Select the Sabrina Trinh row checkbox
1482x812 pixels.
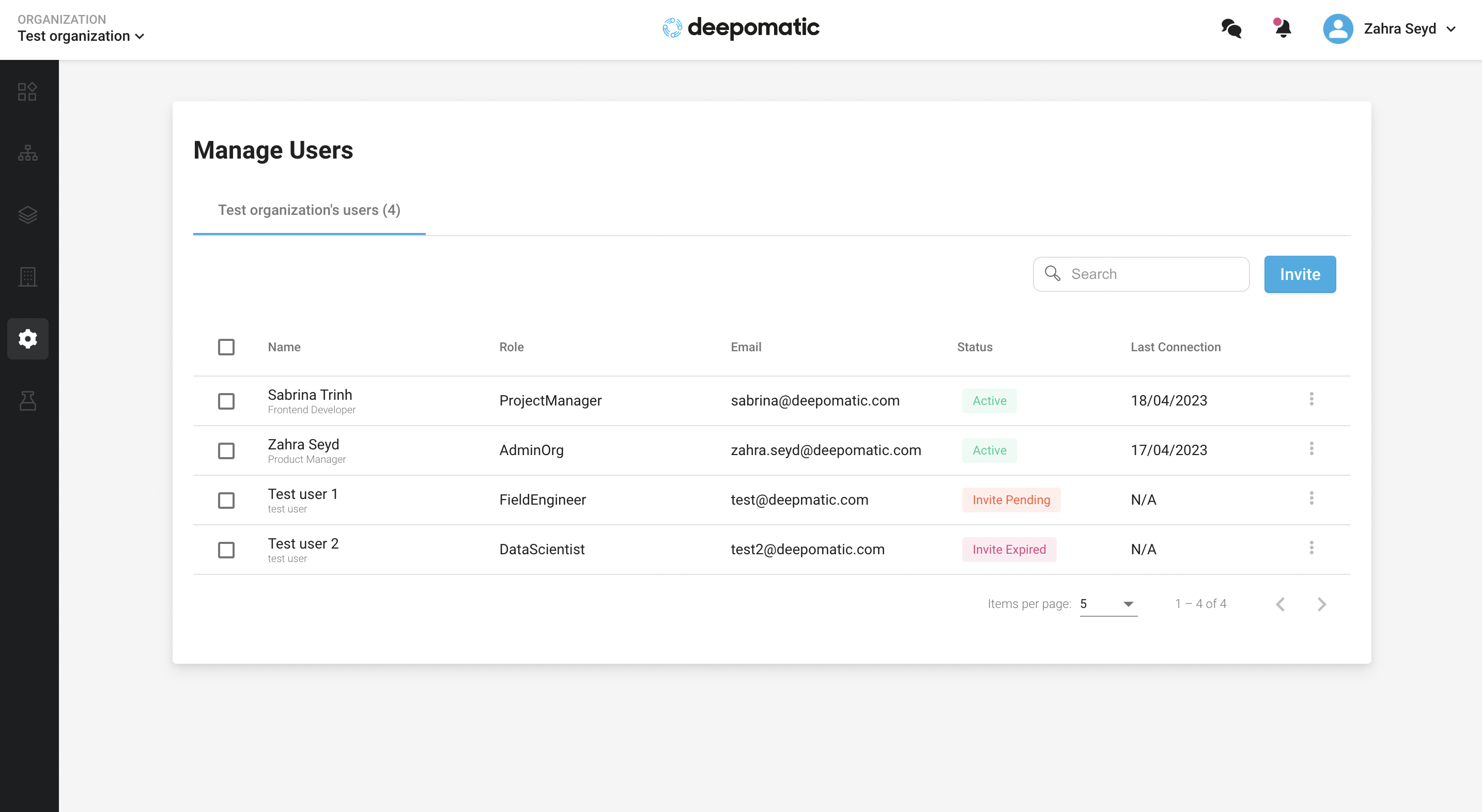[x=226, y=401]
